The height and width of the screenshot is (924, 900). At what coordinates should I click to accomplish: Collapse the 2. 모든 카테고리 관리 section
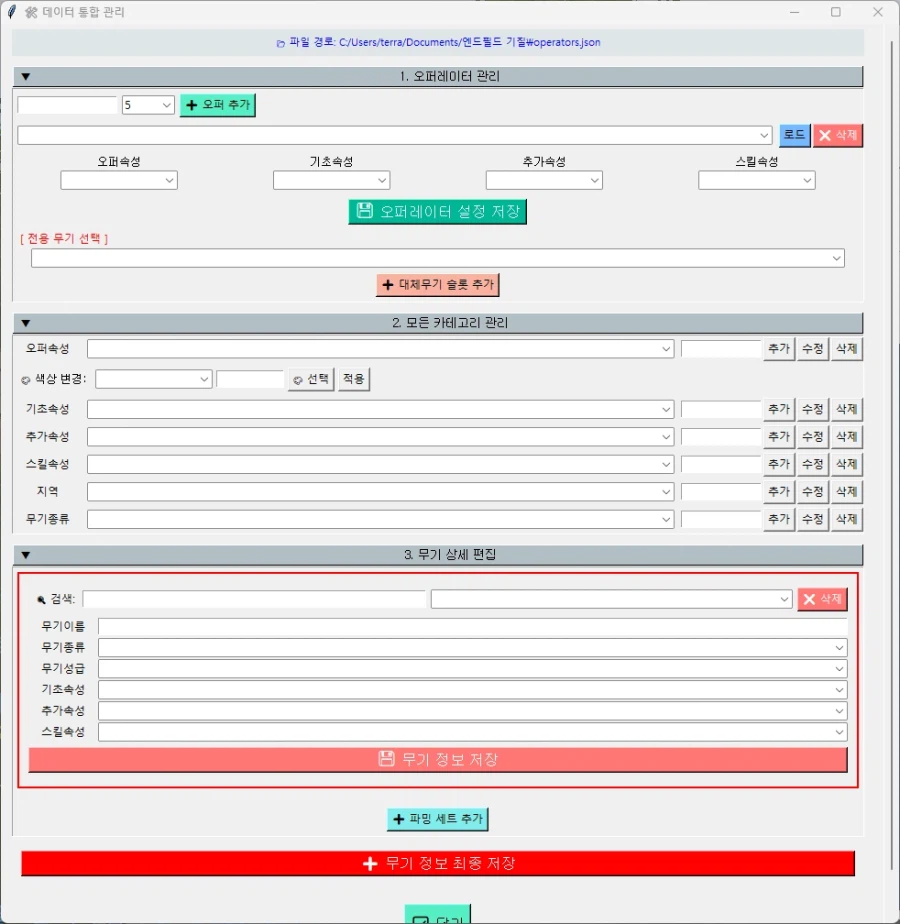26,322
